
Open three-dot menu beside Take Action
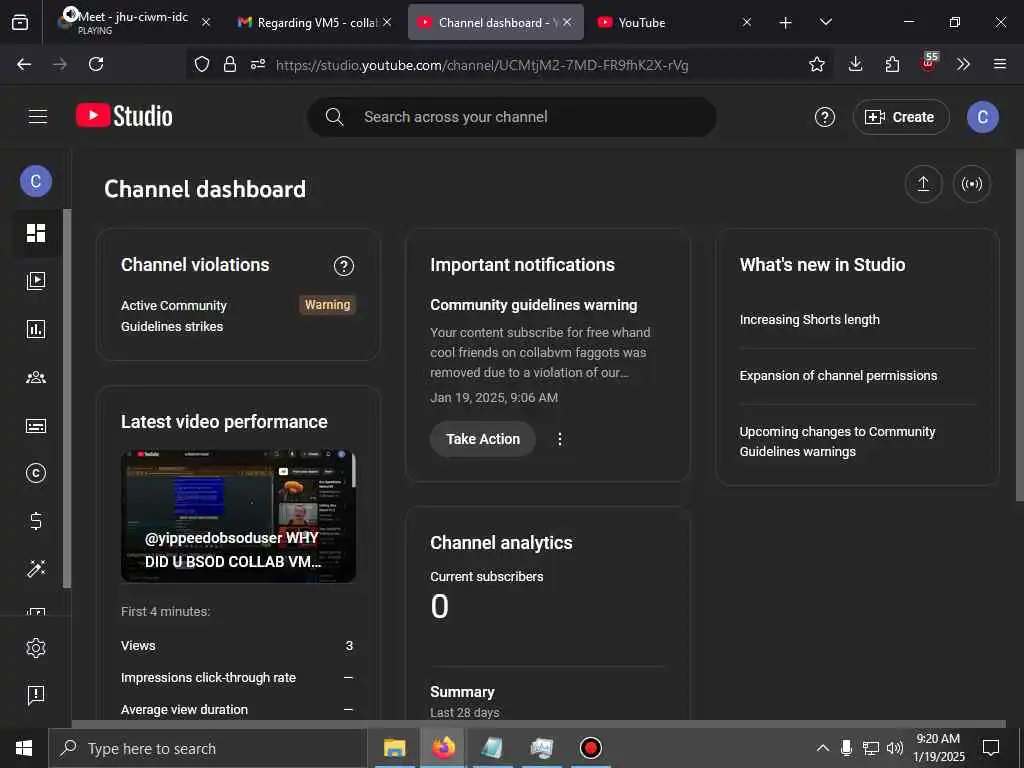pyautogui.click(x=560, y=439)
